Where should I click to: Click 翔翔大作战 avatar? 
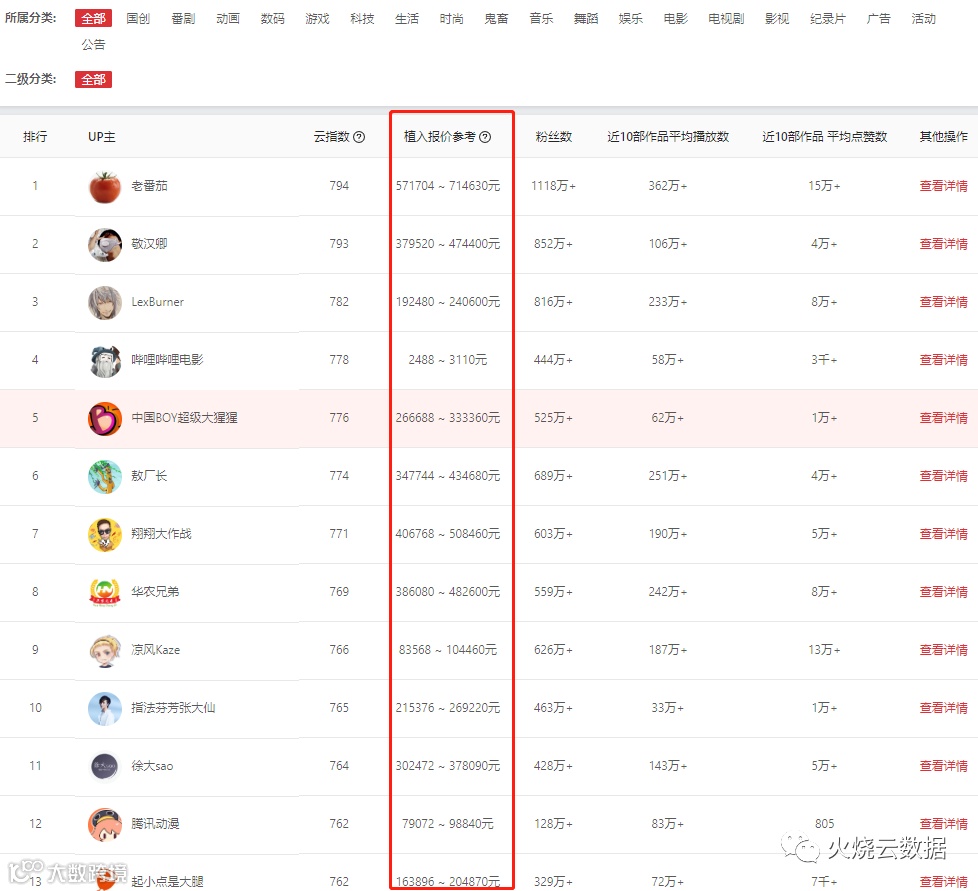pos(105,534)
